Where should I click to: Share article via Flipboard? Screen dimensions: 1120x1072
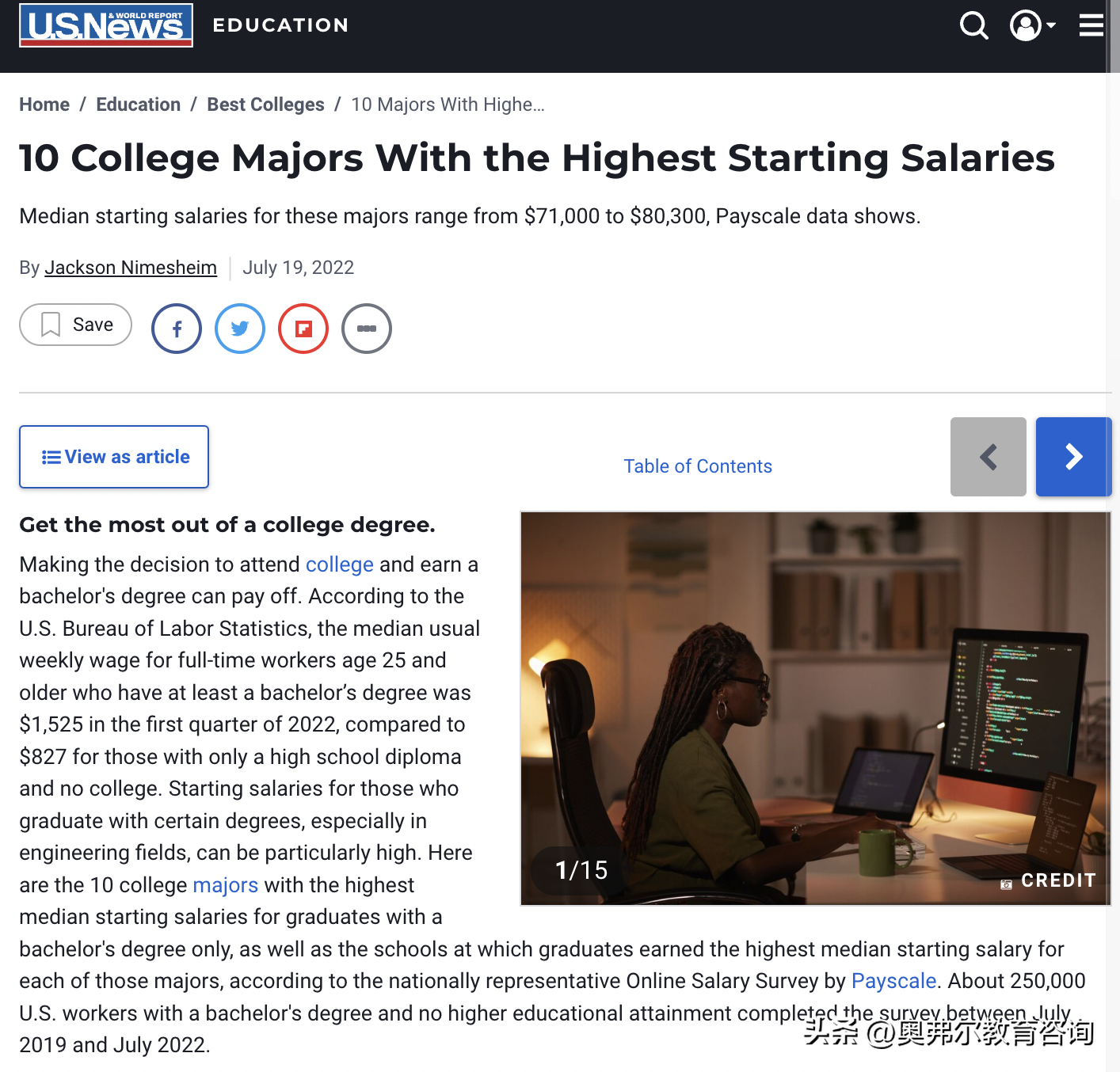point(303,329)
